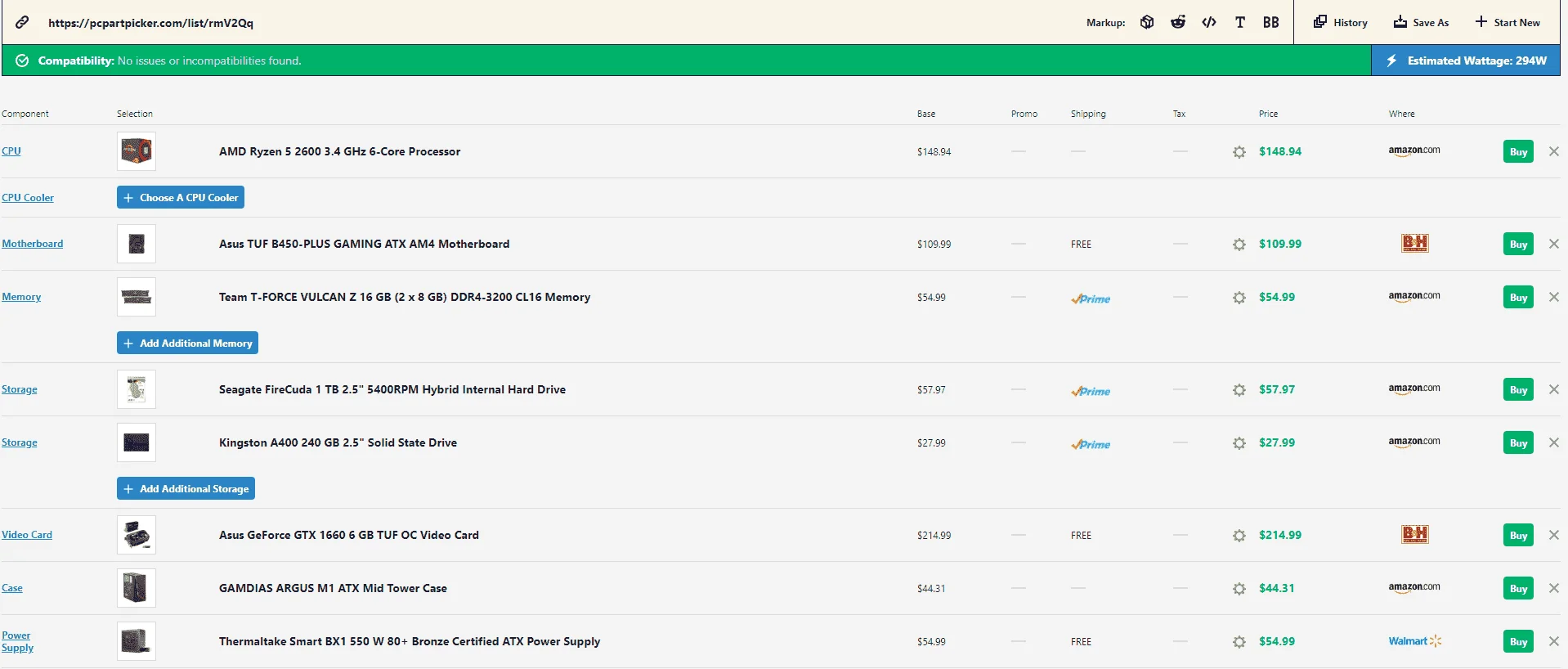Open the Video Card component link
Screen dimensions: 1568x669
pyautogui.click(x=27, y=535)
